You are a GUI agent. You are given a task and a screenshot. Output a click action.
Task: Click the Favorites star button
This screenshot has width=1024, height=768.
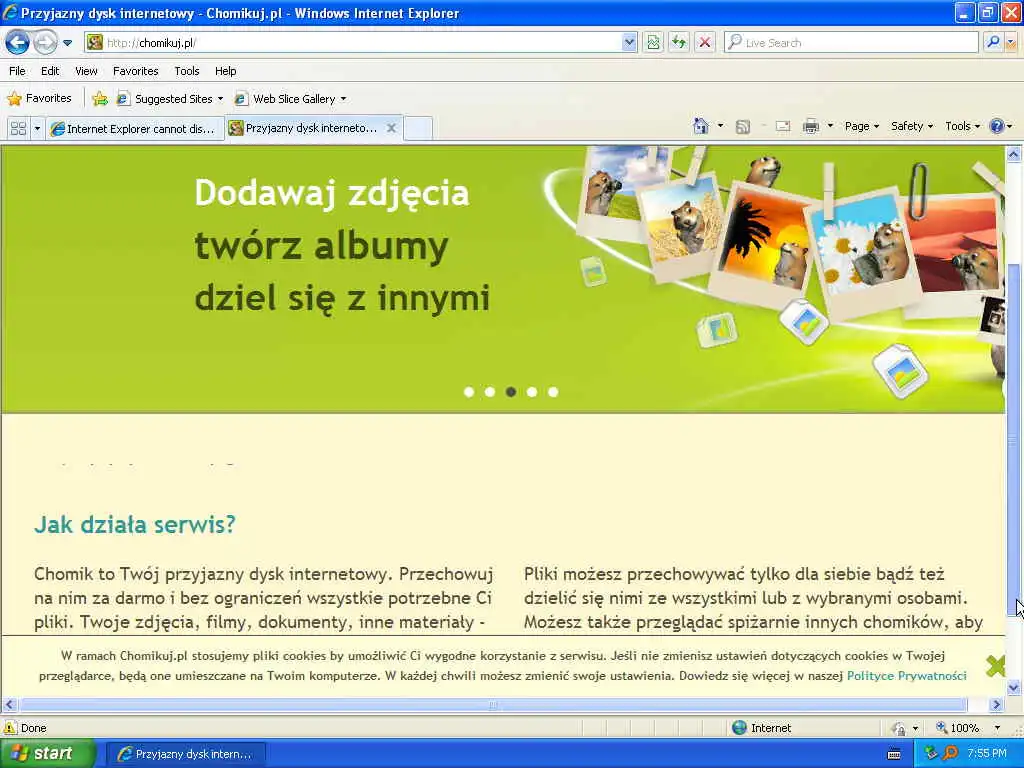point(39,99)
